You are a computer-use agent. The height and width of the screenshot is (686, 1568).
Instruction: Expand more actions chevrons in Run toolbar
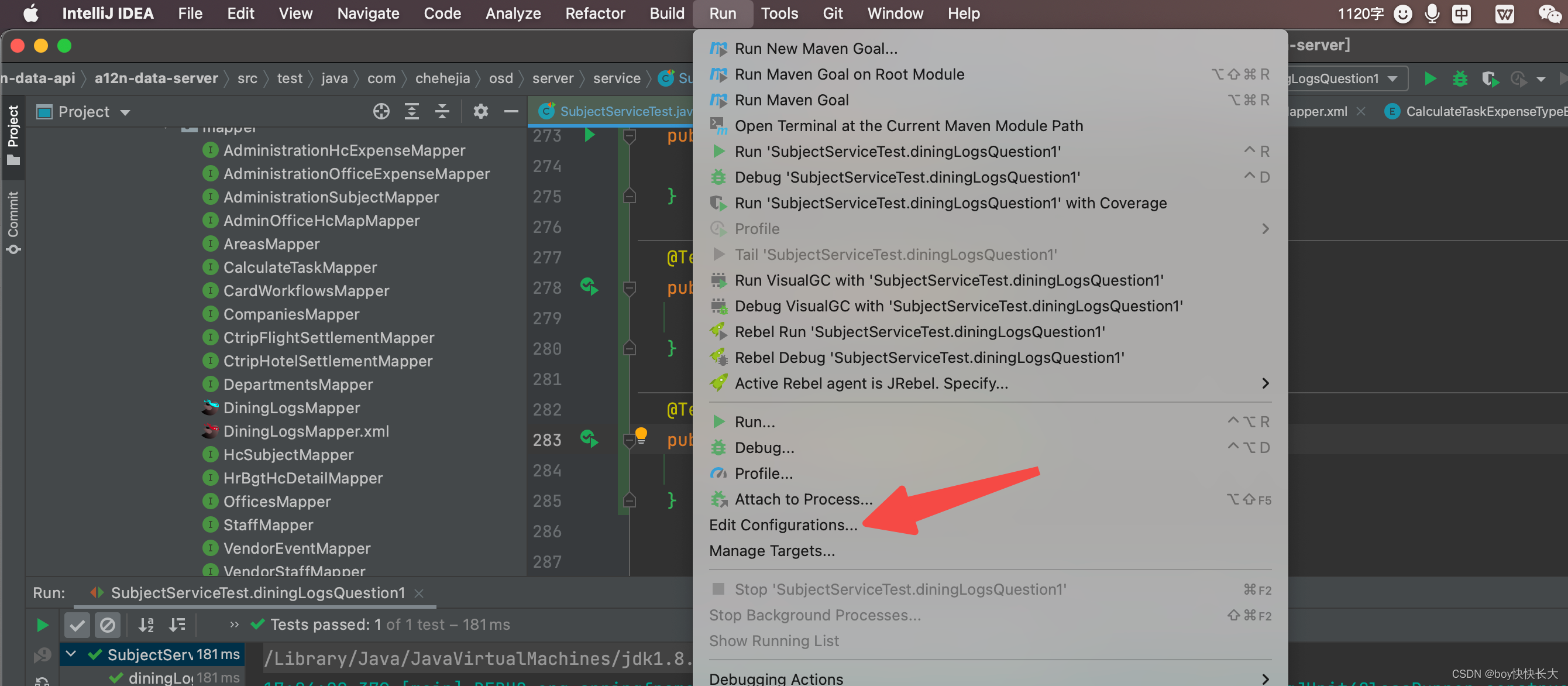tap(235, 625)
